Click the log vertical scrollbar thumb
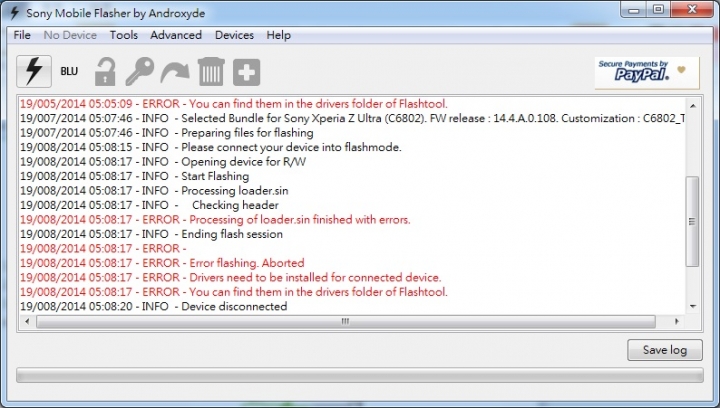Viewport: 720px width, 408px height. (692, 221)
